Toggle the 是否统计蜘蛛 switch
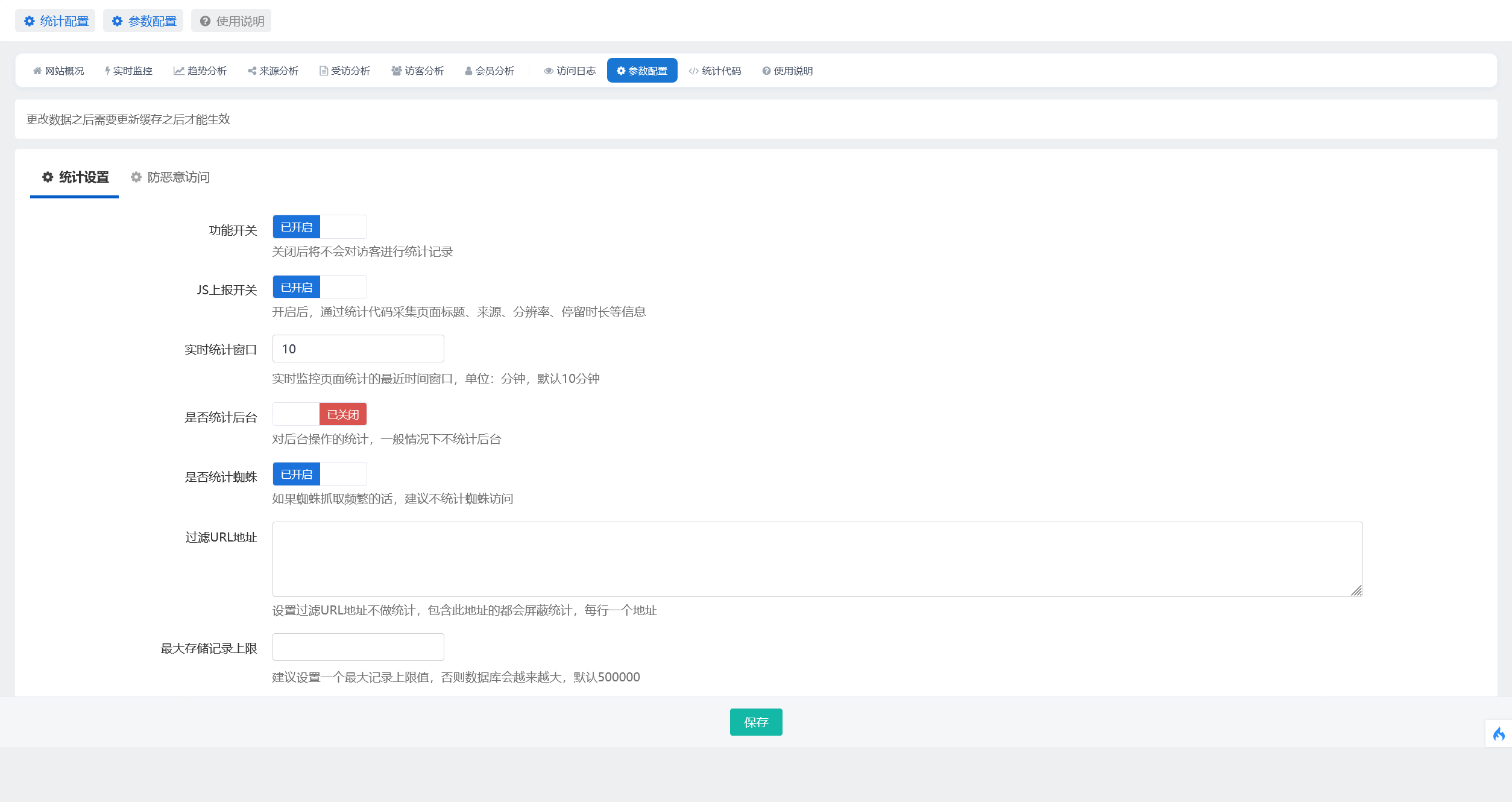This screenshot has width=1512, height=802. point(320,474)
